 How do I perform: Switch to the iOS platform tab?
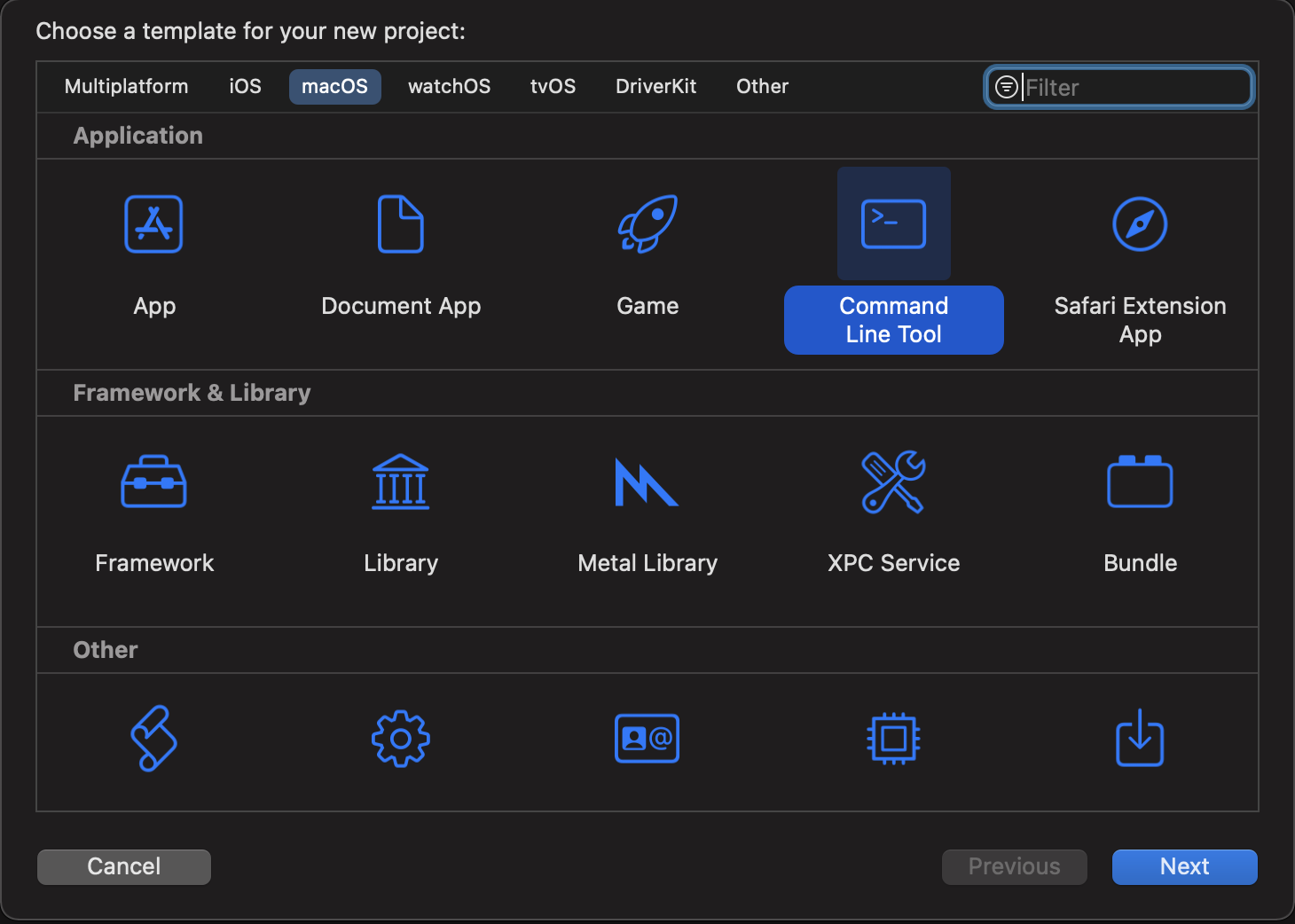[x=245, y=87]
